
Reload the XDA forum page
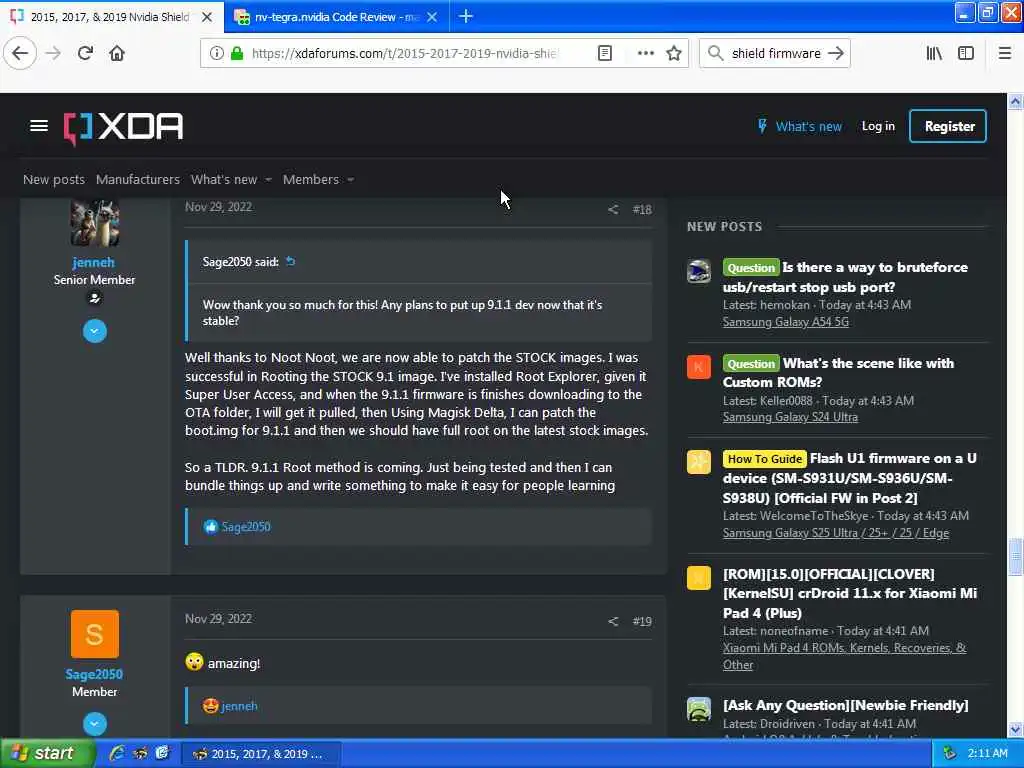pos(85,54)
